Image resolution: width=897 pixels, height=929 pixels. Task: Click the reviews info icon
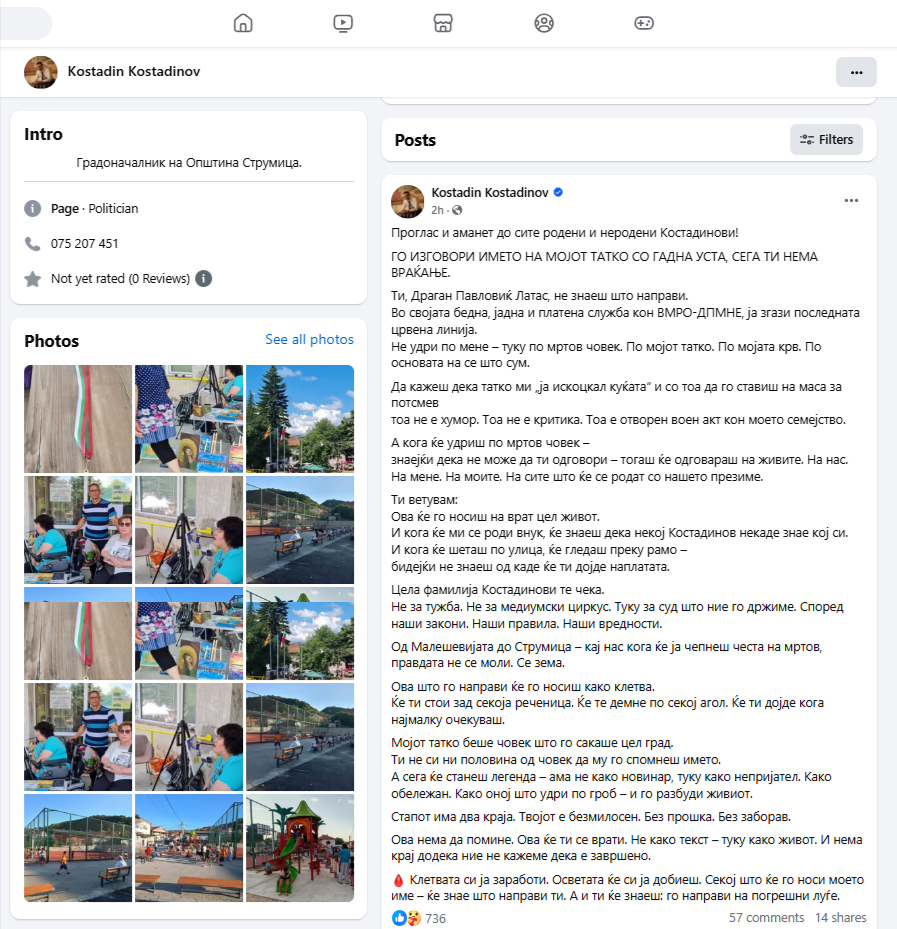click(203, 278)
